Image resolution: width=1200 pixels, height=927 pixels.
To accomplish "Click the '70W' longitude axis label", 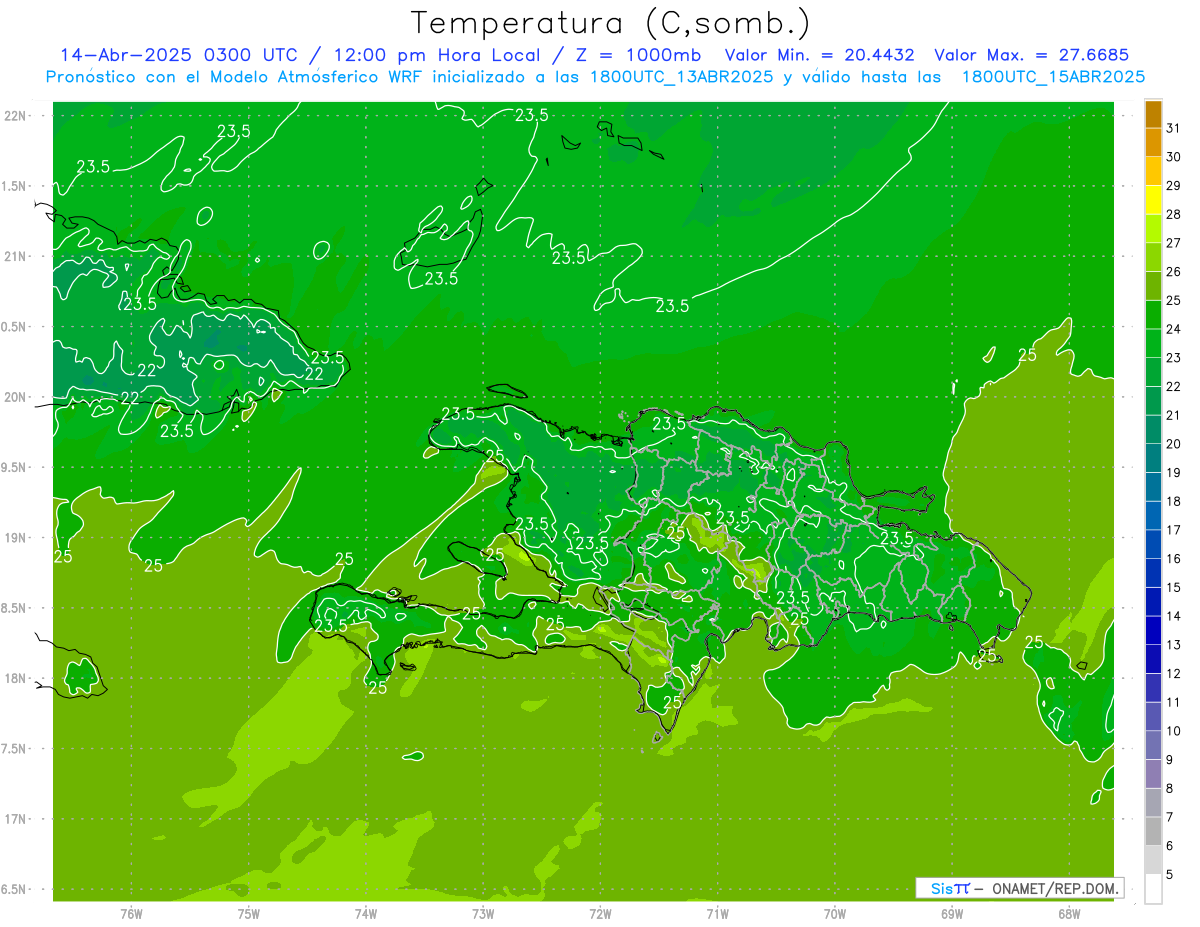I will [834, 913].
